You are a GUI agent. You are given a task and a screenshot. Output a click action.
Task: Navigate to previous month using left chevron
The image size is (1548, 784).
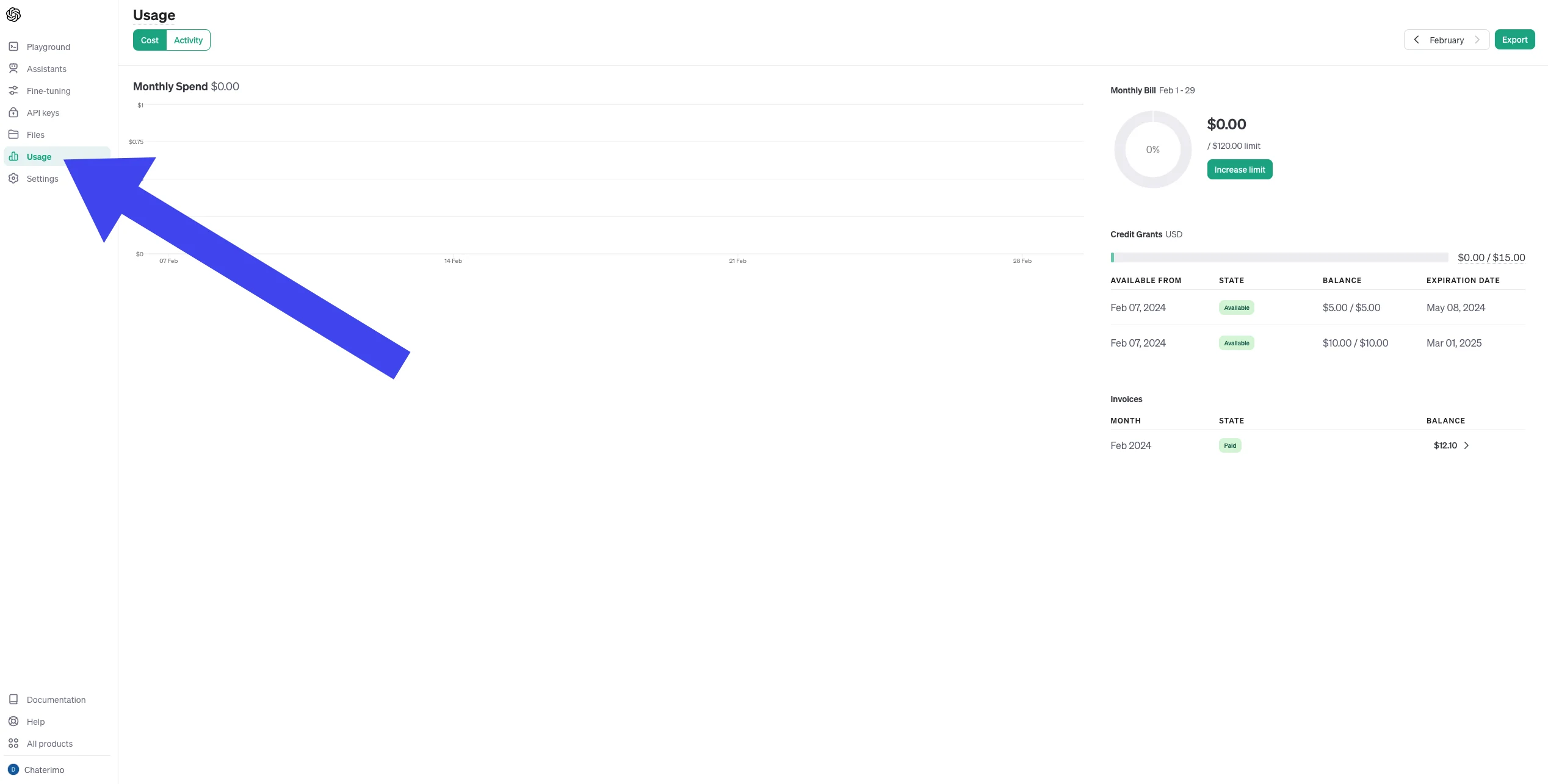(x=1416, y=39)
